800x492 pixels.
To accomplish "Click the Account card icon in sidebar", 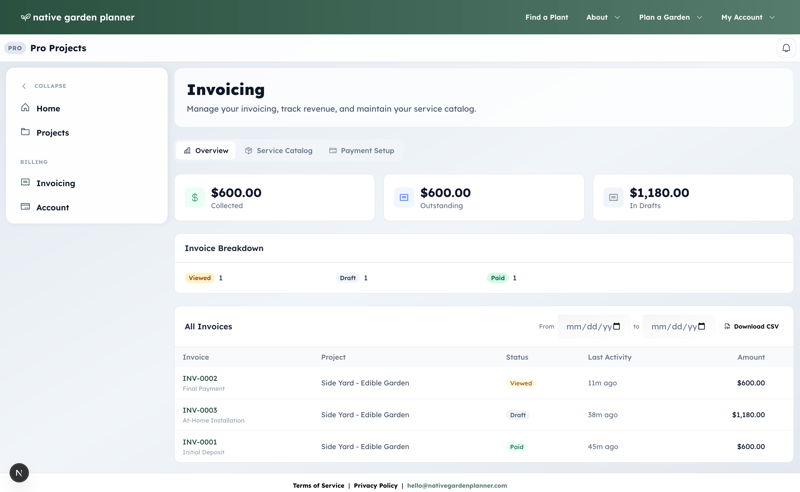I will [26, 207].
